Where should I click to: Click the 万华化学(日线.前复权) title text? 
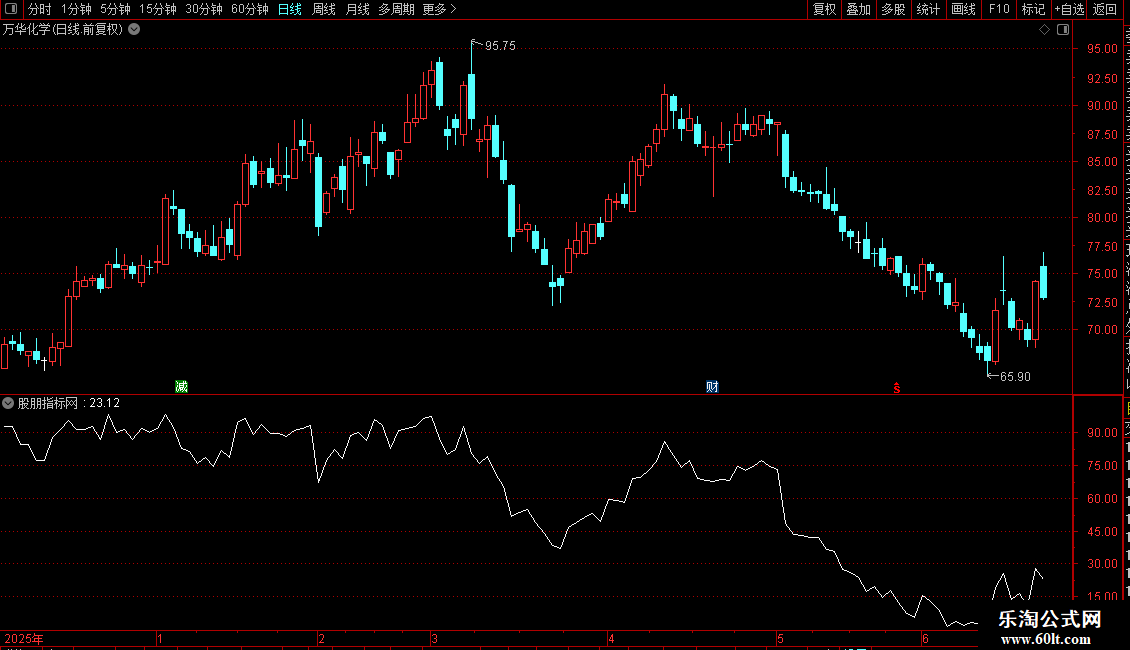tap(63, 30)
